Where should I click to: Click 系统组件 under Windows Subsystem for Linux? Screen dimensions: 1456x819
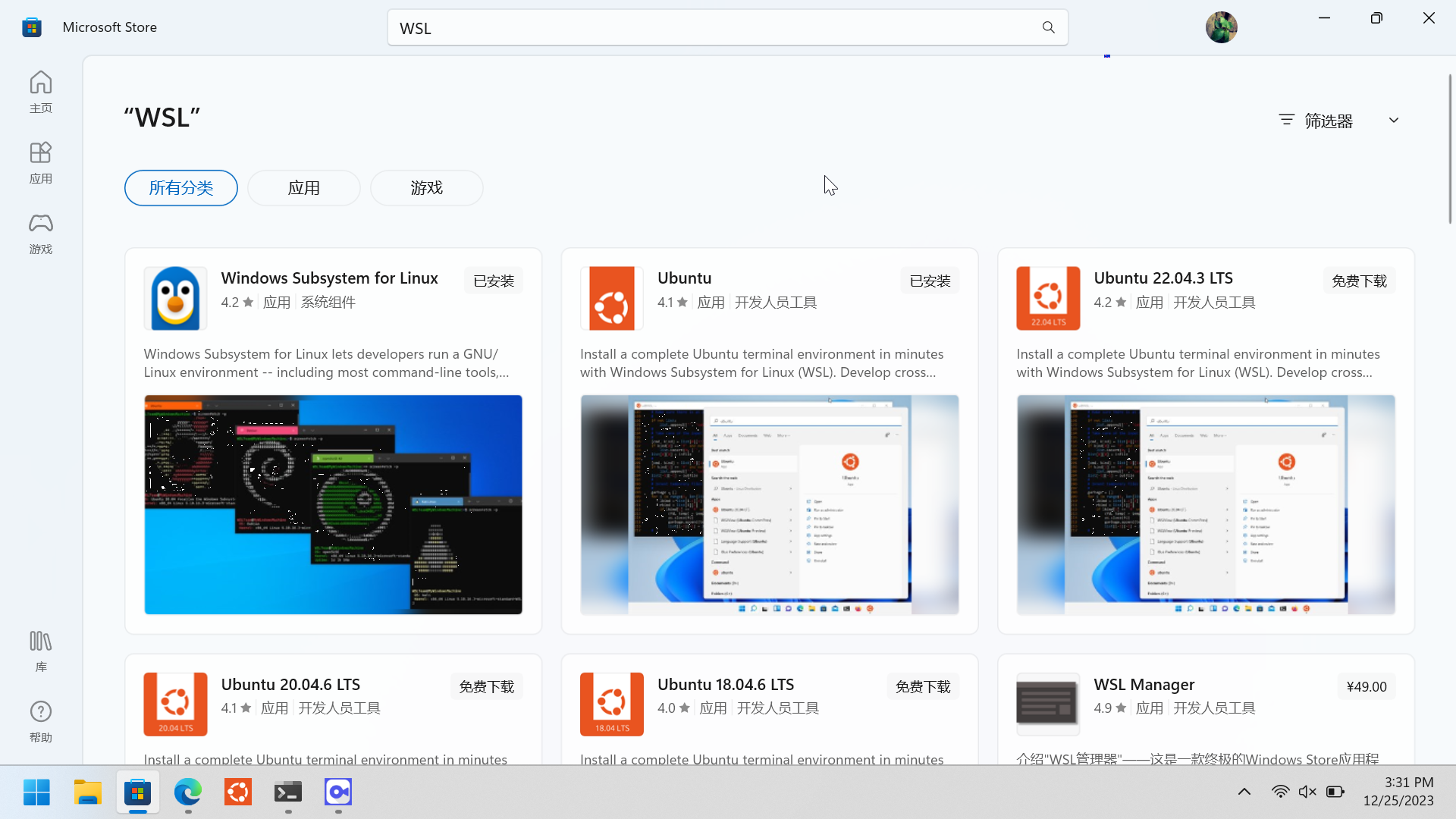[328, 302]
